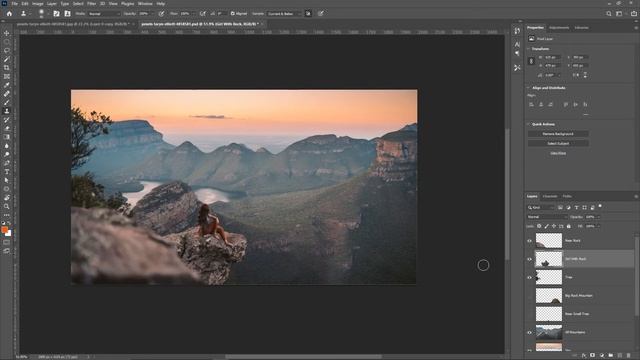Switch to the first document tab
Image resolution: width=640 pixels, height=360 pixels.
coord(73,24)
